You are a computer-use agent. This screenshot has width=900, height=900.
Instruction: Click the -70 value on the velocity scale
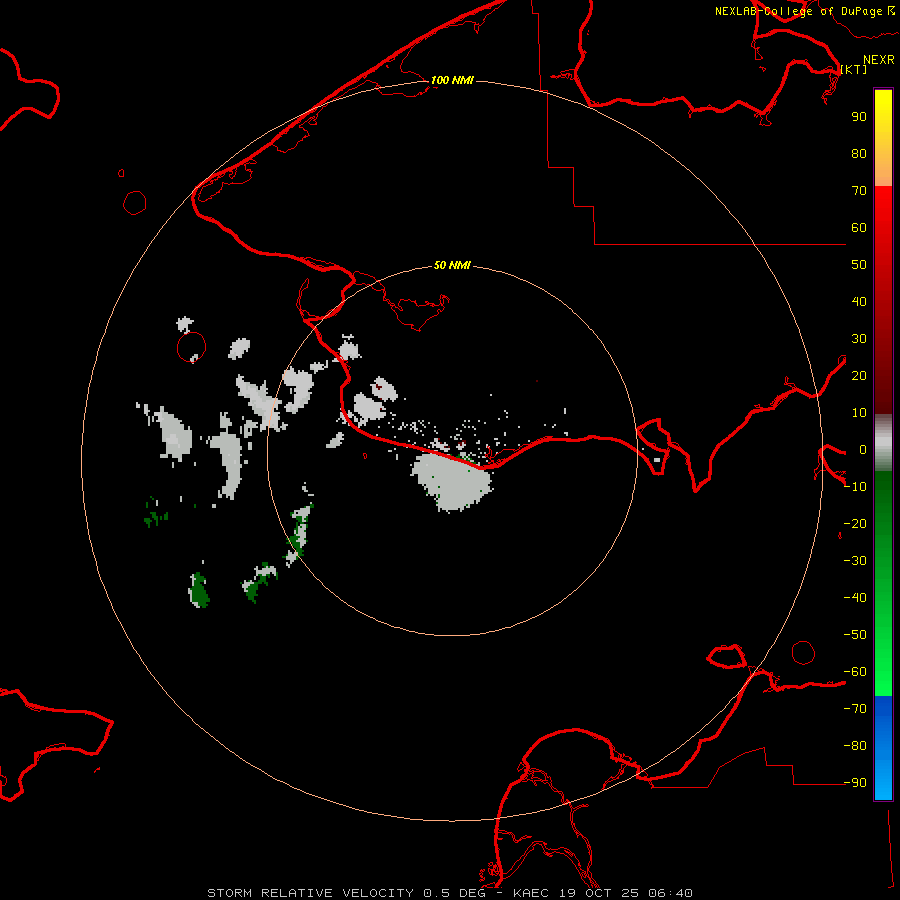(x=855, y=709)
